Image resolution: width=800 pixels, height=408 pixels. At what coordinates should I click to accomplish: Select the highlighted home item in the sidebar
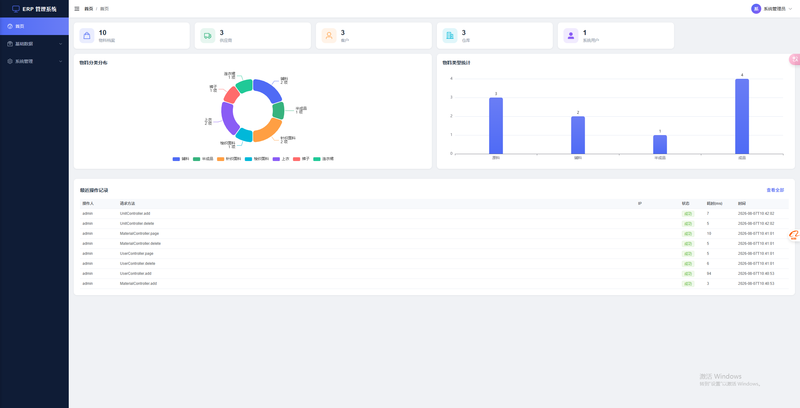tap(34, 26)
